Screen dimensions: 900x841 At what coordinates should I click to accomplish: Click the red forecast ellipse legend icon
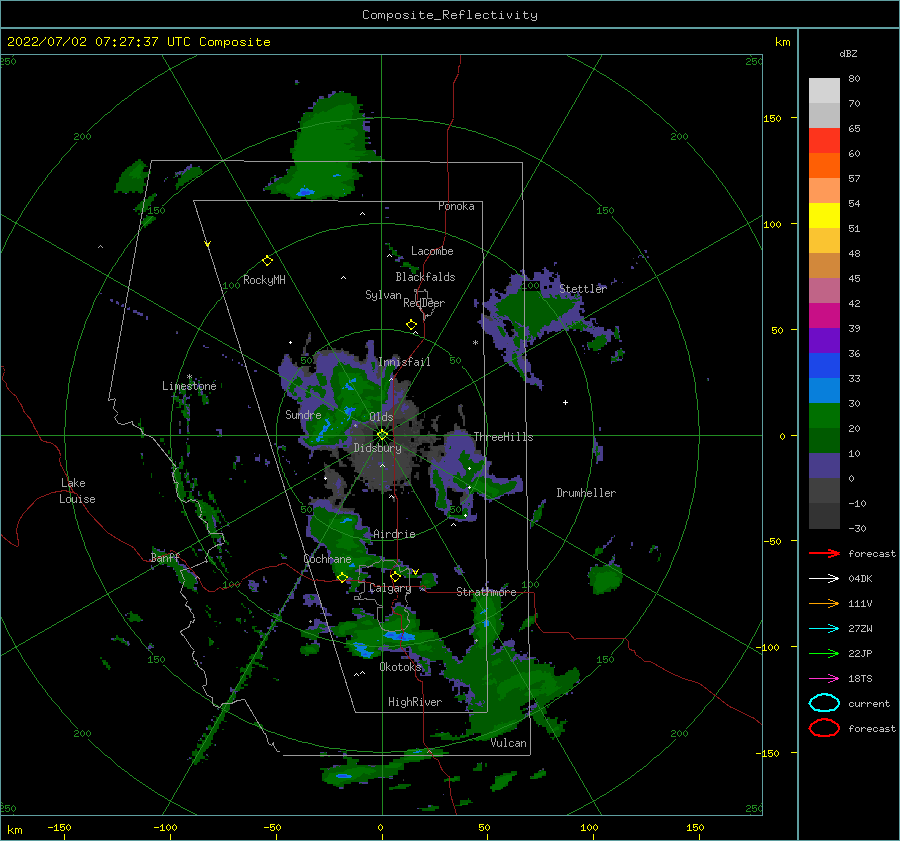point(824,728)
